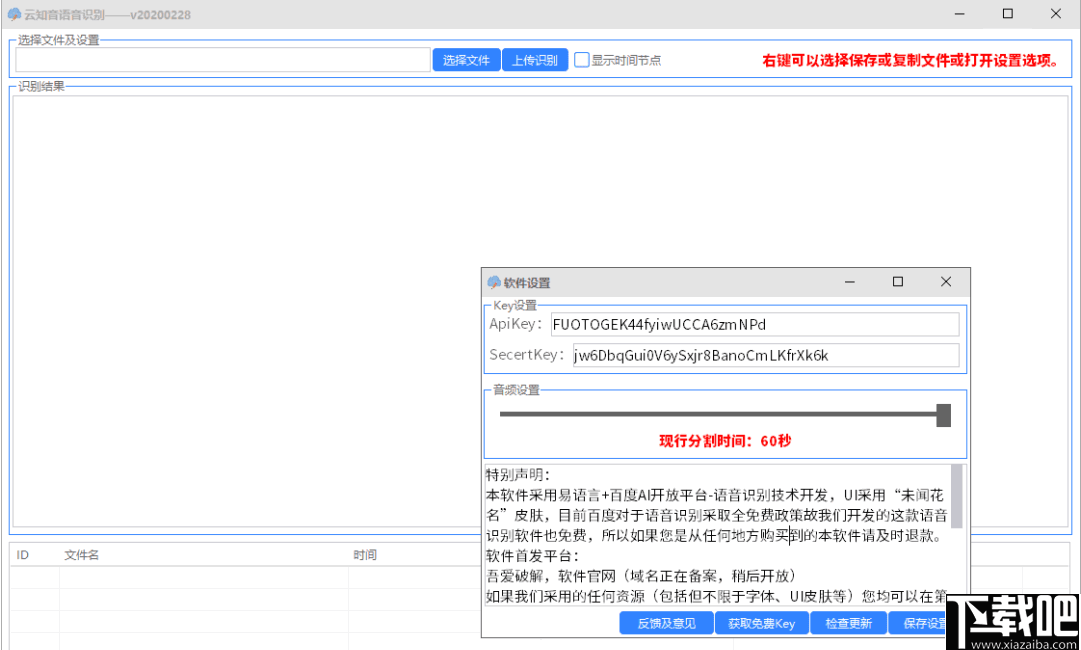The image size is (1081, 650).
Task: Click the red right-click hint text
Action: tap(912, 59)
